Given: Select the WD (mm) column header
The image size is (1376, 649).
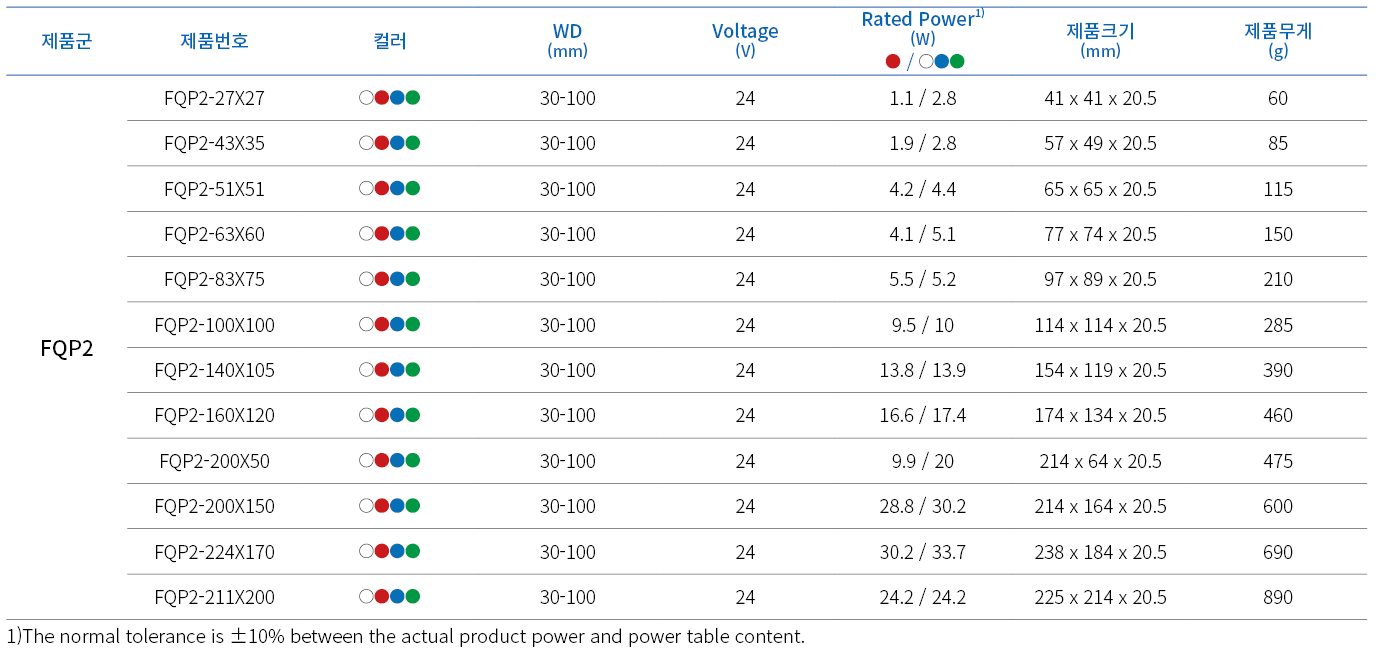Looking at the screenshot, I should coord(567,40).
